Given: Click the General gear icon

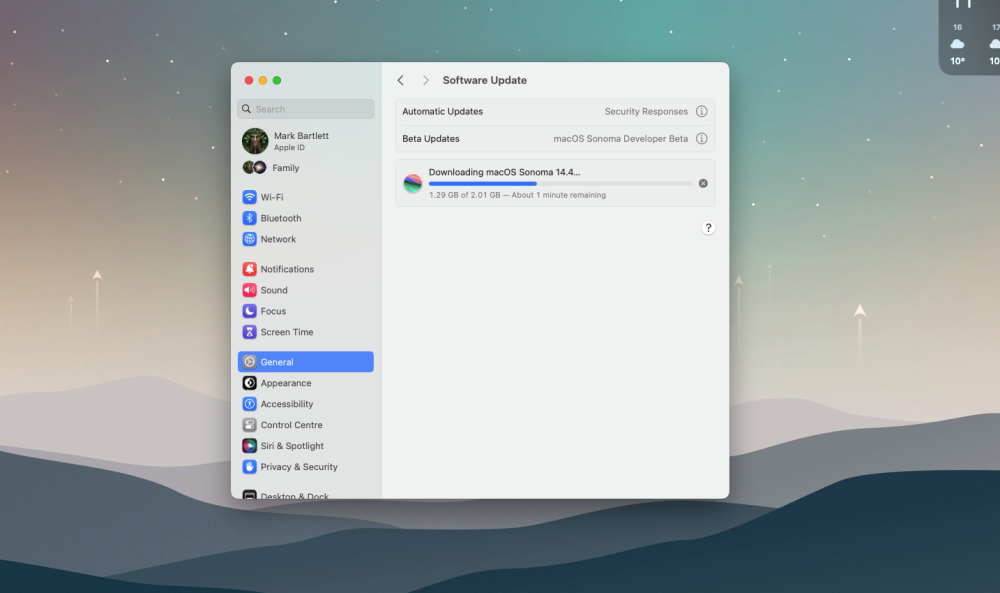Looking at the screenshot, I should click(249, 362).
